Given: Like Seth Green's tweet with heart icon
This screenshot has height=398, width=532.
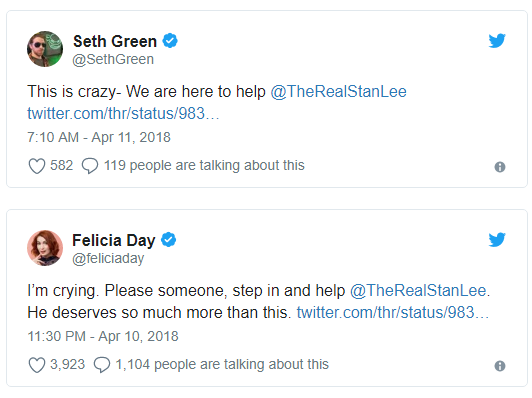Looking at the screenshot, I should (x=37, y=166).
